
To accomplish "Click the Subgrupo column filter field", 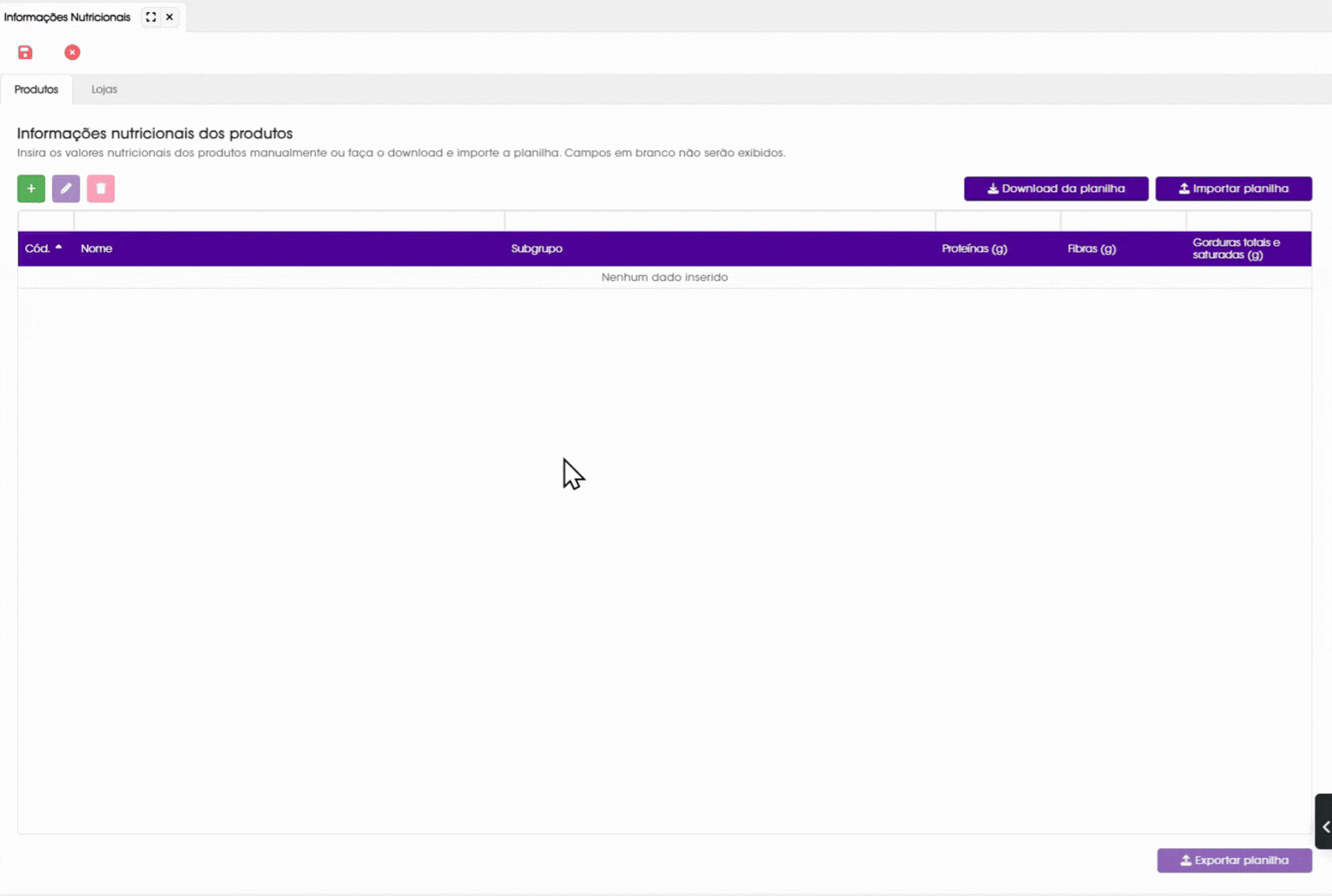I will pyautogui.click(x=720, y=221).
